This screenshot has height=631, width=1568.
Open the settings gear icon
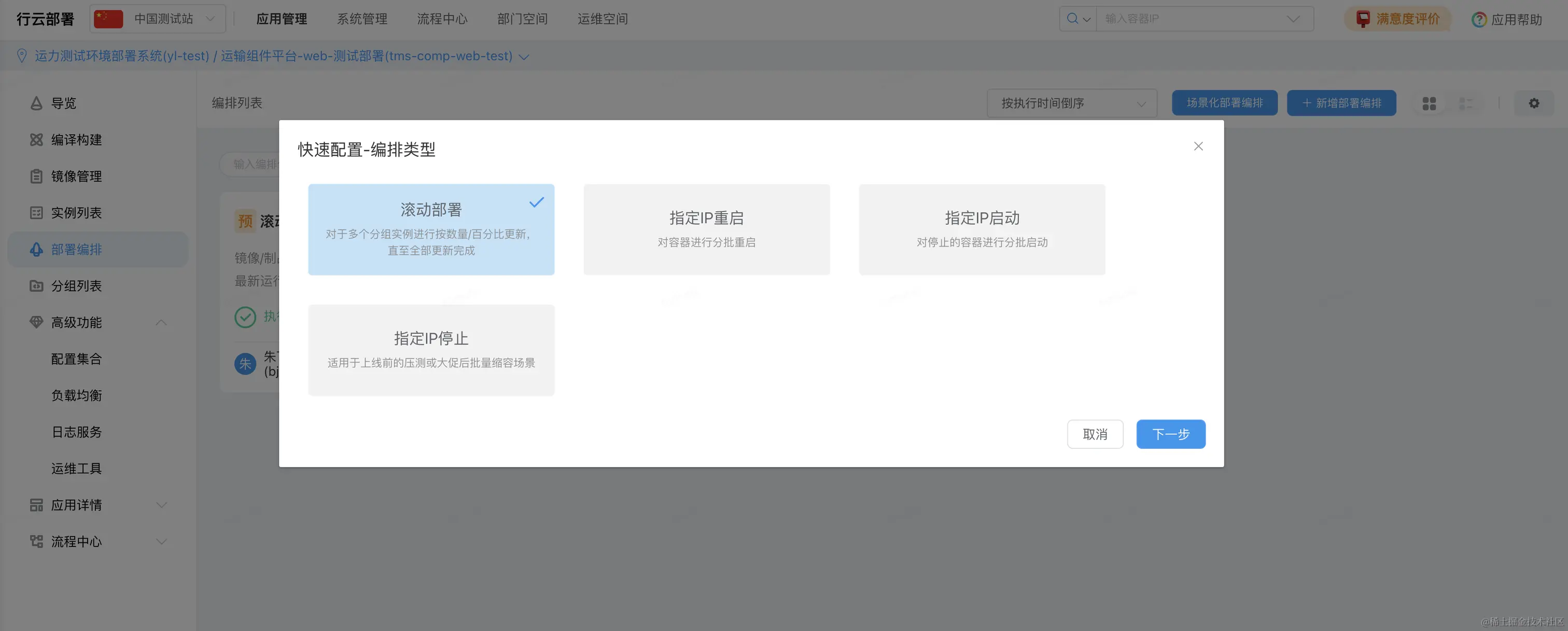click(x=1533, y=104)
